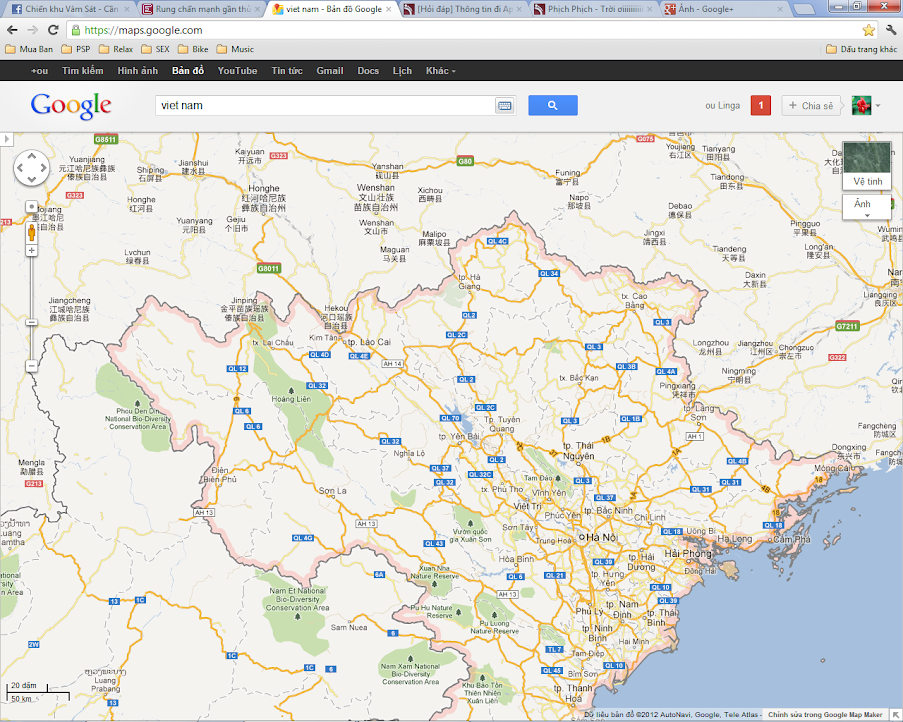Screen dimensions: 903x722
Task: Click the QL 32 road marker near Nghĩa Lộ
Action: click(x=390, y=441)
